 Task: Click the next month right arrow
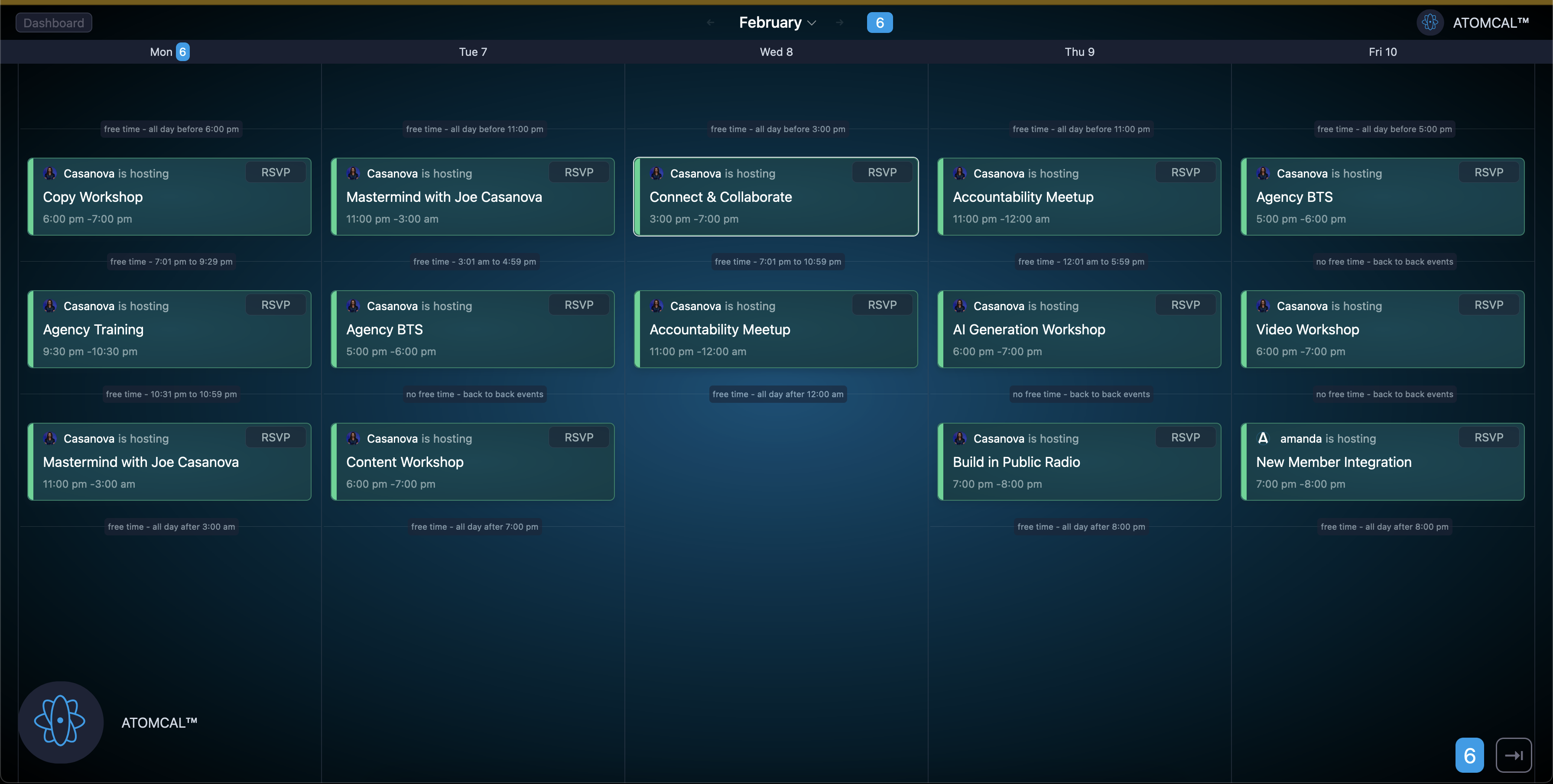point(839,23)
